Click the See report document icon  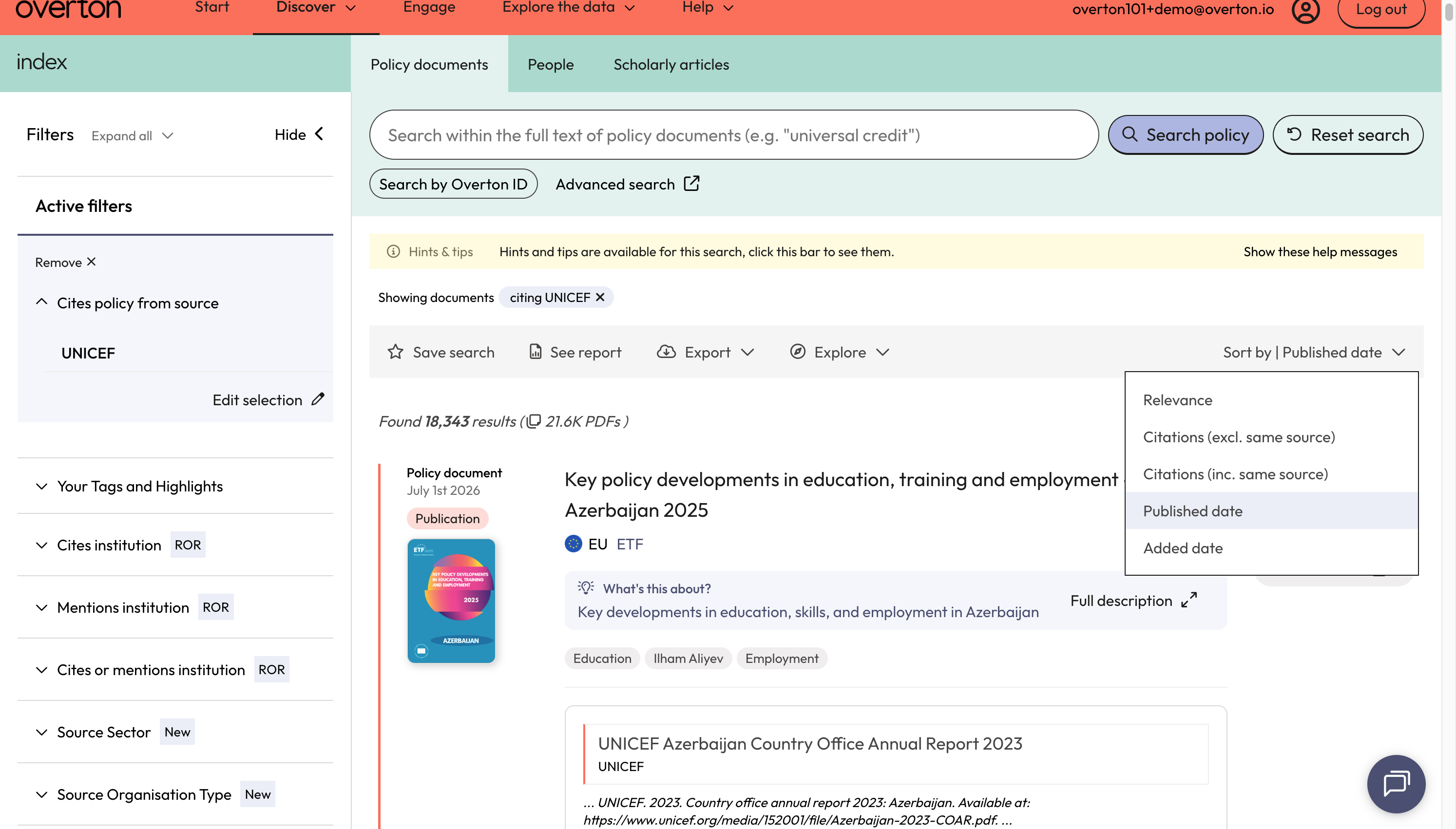[535, 352]
